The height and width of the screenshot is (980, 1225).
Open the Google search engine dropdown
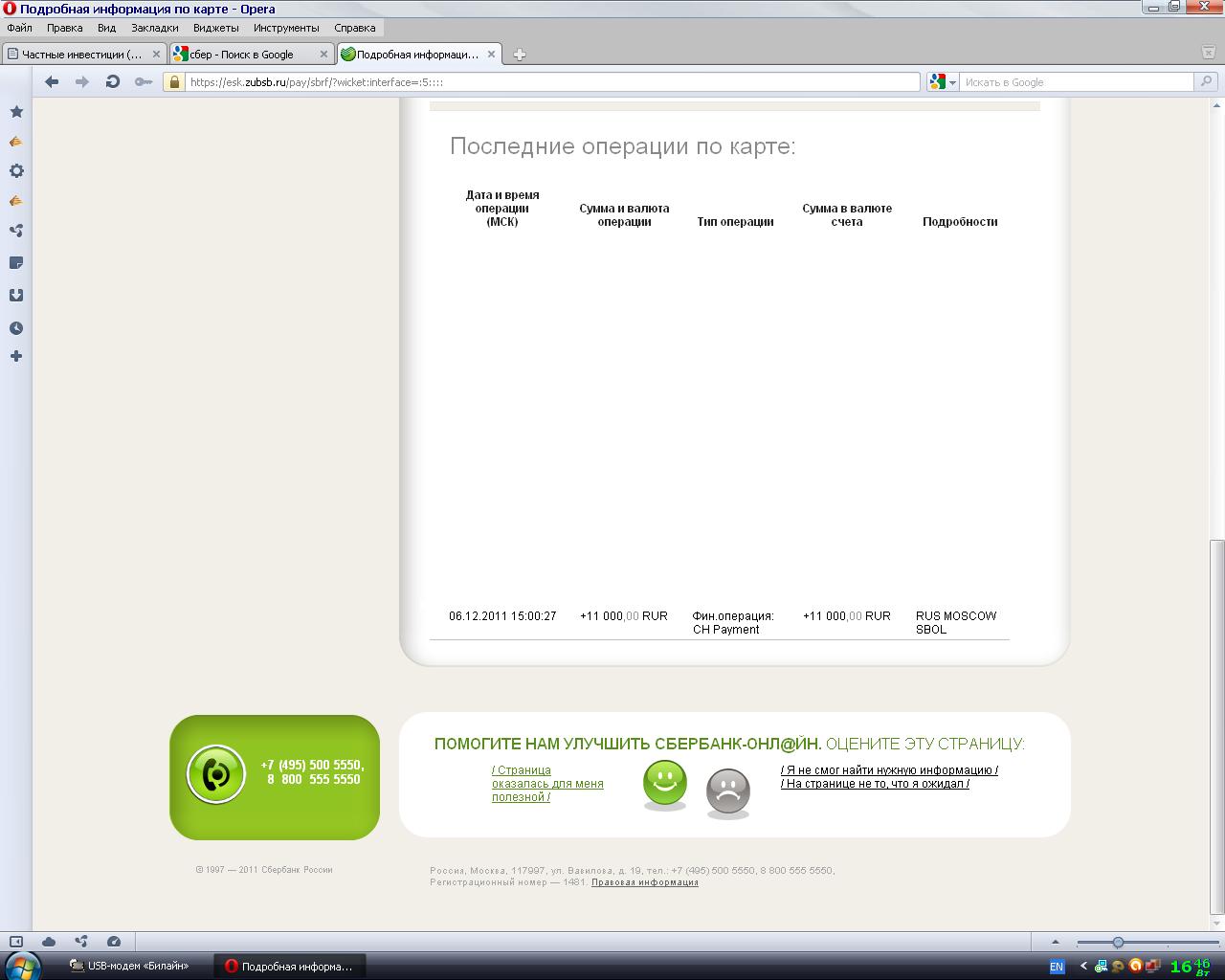pos(942,82)
